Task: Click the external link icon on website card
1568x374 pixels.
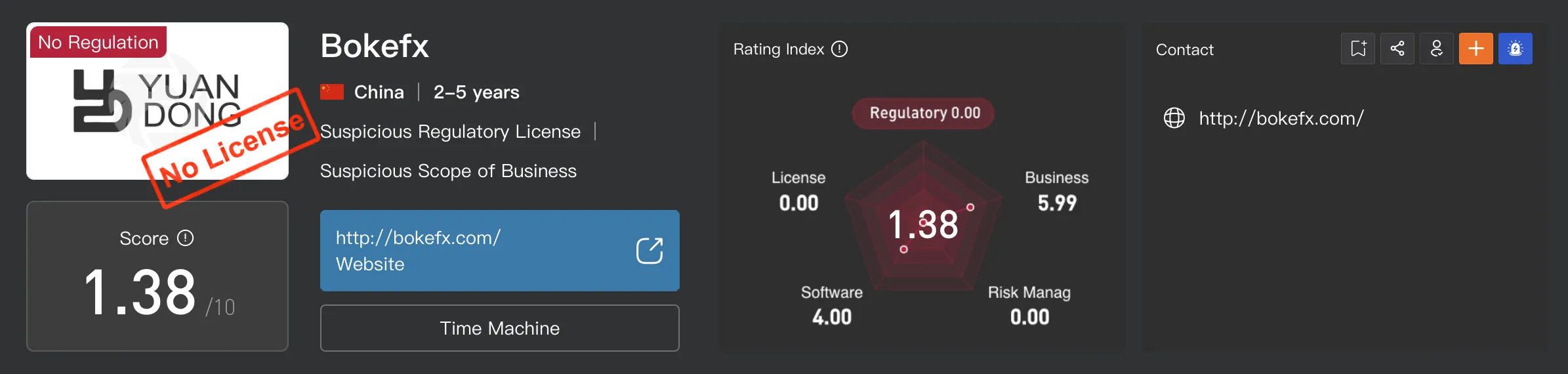Action: (x=650, y=251)
